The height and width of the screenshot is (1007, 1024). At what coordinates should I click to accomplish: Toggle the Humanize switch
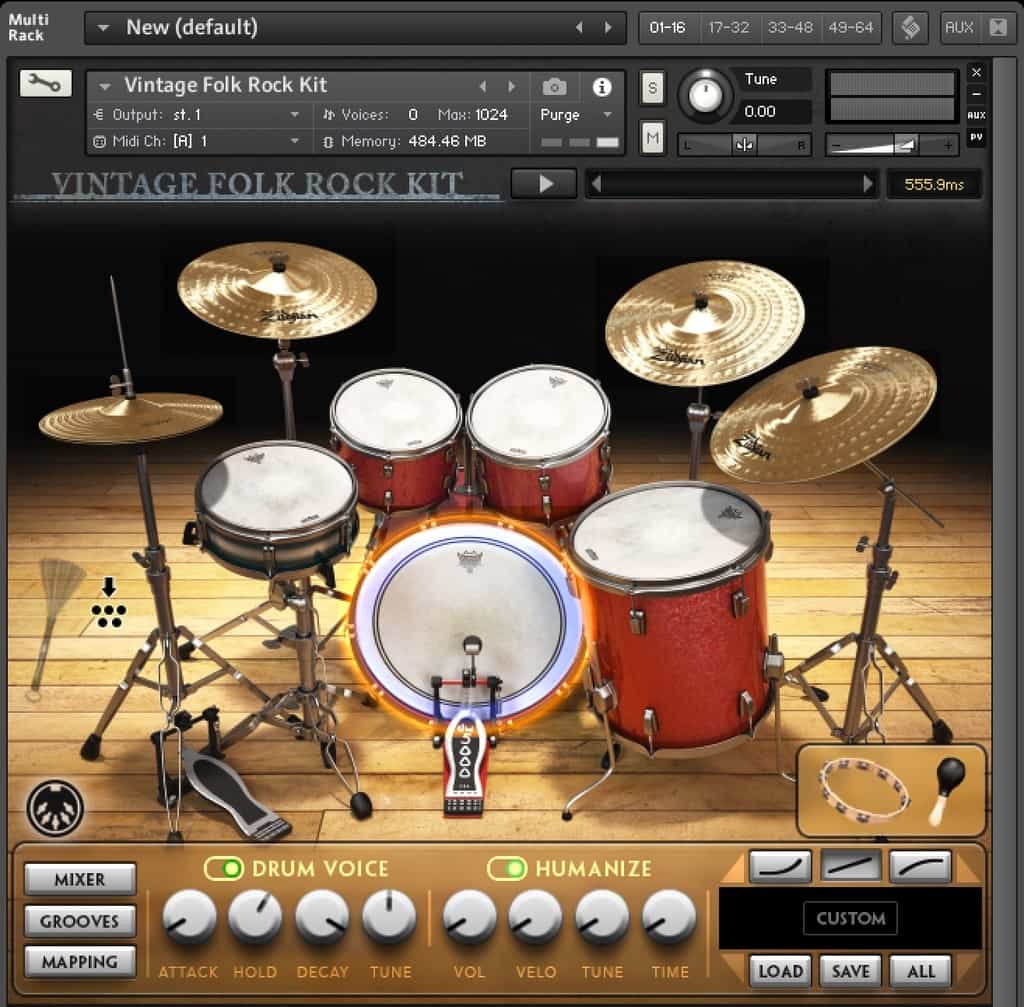coord(507,868)
